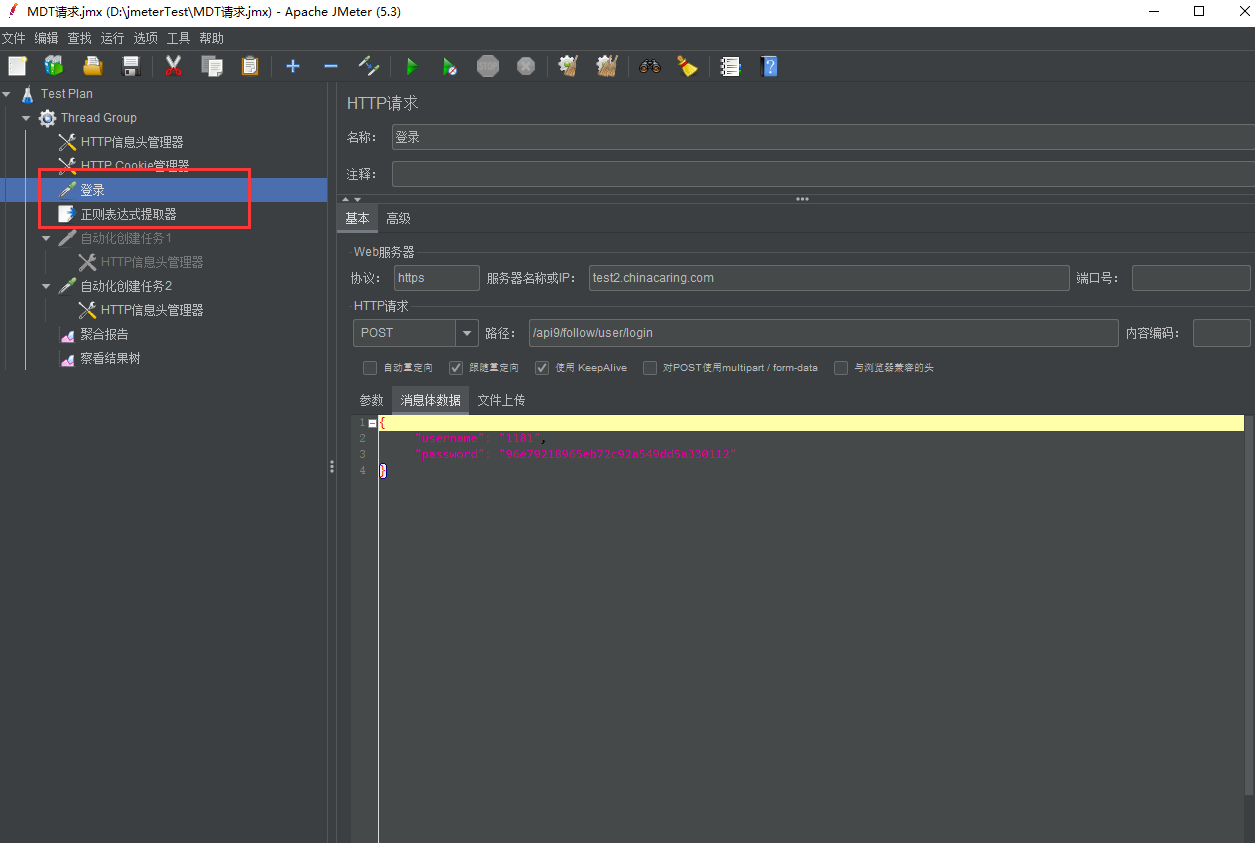Select the 基本 tab
This screenshot has width=1255, height=843.
pos(357,218)
